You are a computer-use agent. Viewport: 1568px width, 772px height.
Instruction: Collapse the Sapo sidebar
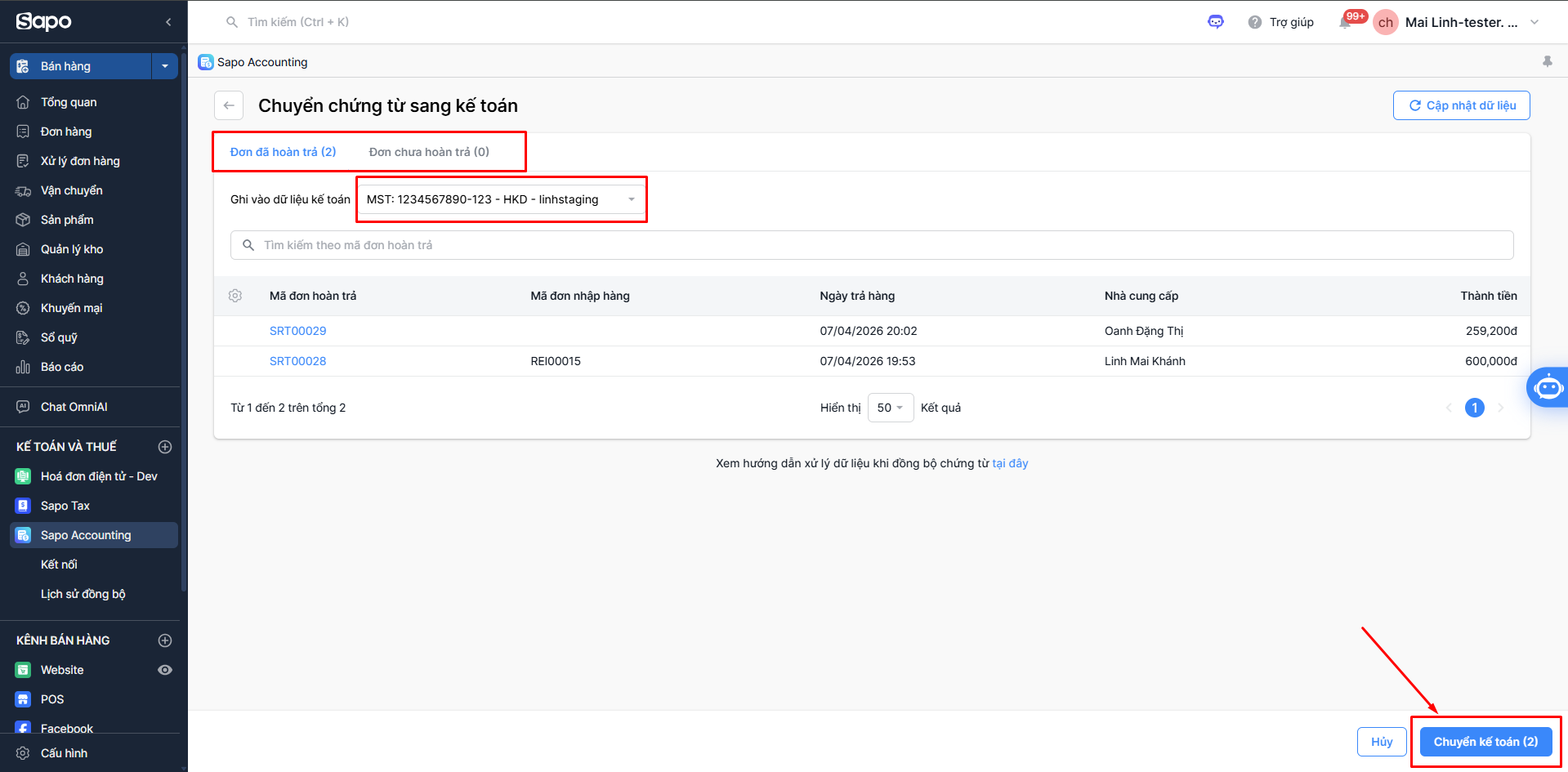(168, 22)
